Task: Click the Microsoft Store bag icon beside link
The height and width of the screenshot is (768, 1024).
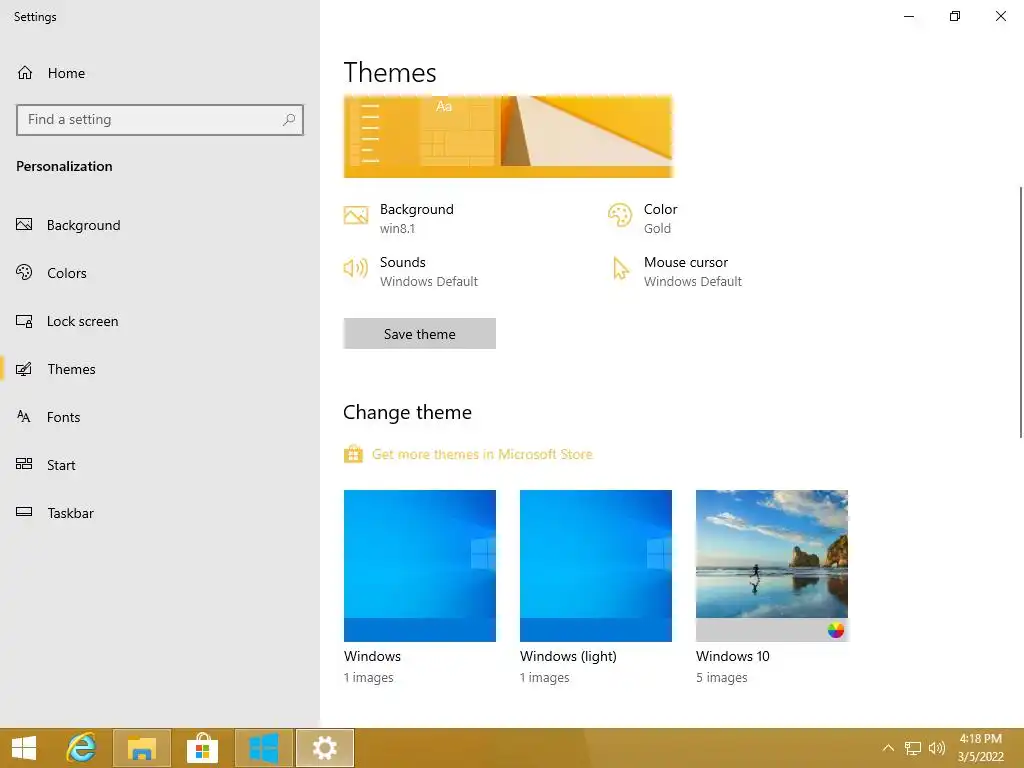Action: pos(353,453)
